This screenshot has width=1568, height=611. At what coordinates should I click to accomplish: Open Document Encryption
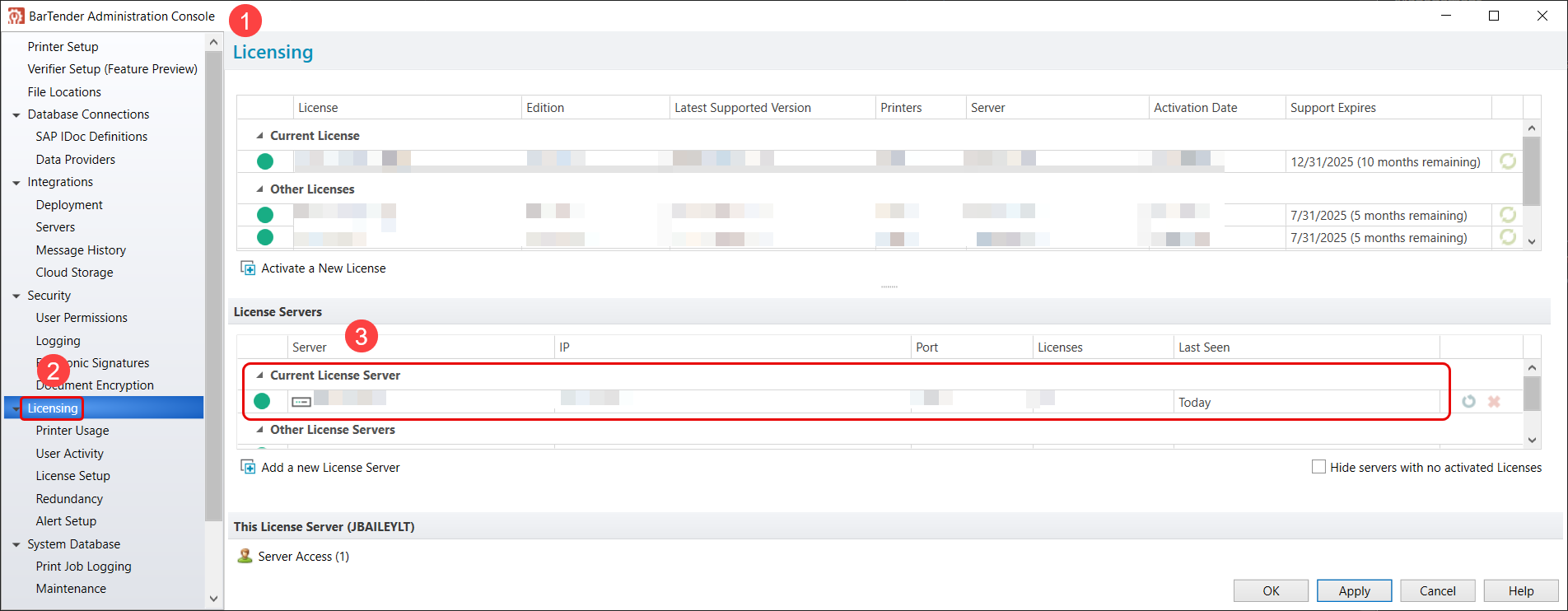pos(95,385)
